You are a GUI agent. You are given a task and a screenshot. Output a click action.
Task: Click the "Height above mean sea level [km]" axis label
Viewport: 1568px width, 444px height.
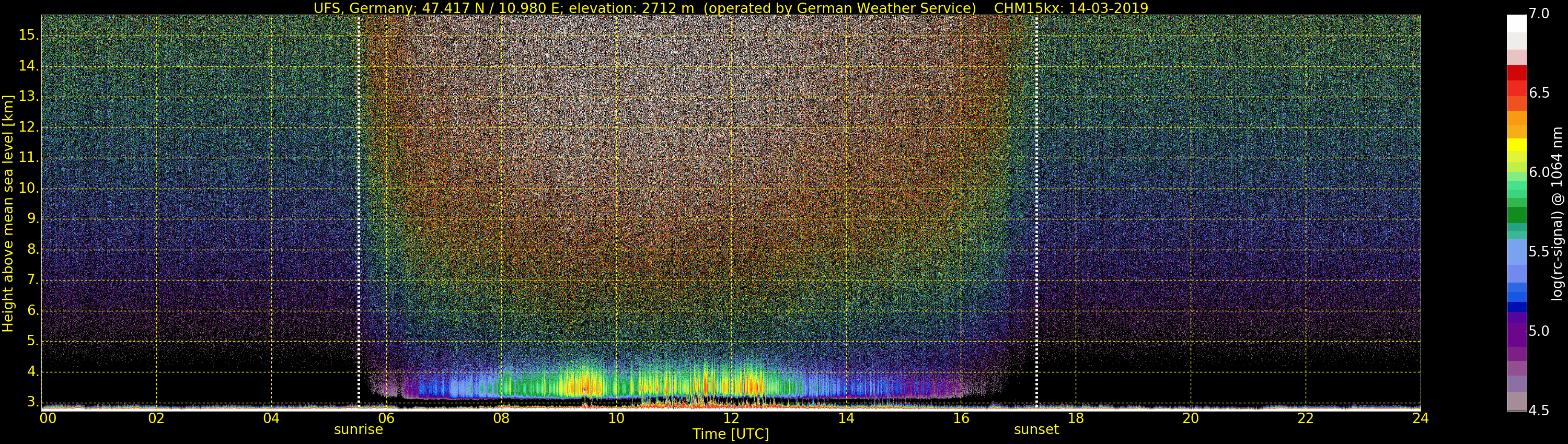click(x=8, y=214)
